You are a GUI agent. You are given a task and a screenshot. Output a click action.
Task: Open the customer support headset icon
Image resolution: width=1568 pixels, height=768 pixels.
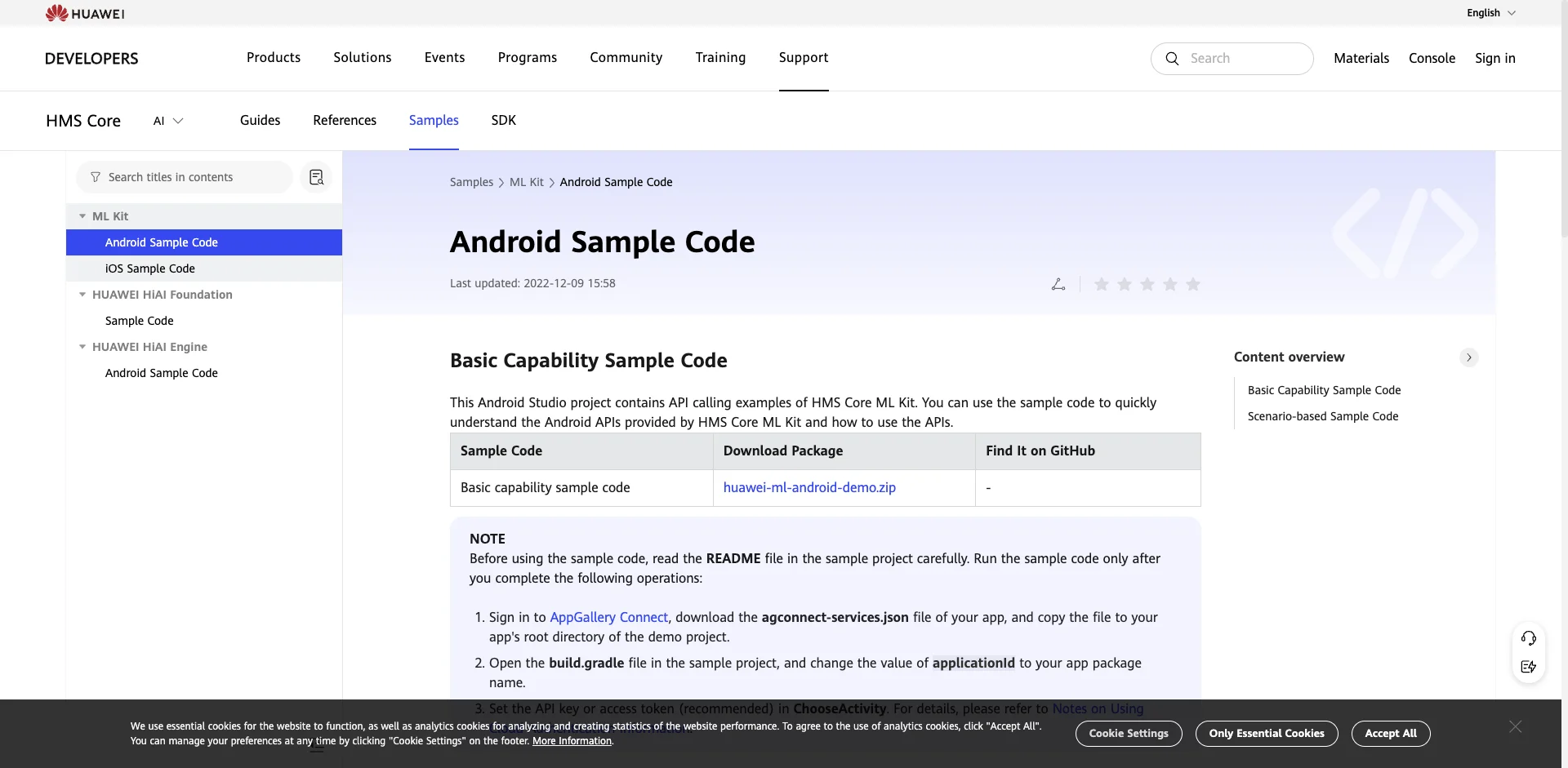tap(1529, 638)
